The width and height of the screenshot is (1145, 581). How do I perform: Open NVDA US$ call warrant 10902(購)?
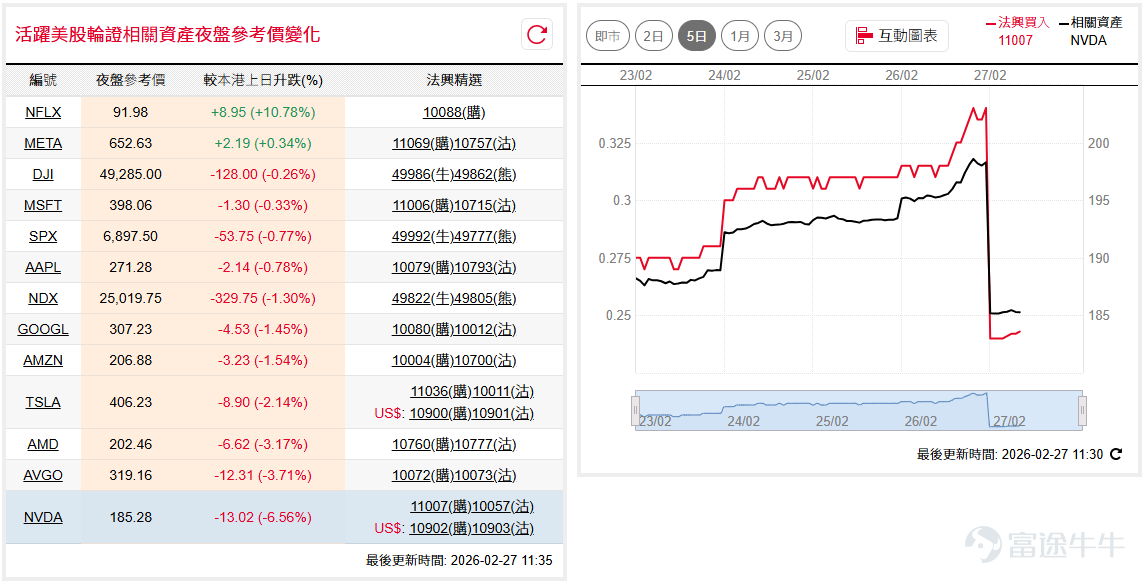point(440,528)
